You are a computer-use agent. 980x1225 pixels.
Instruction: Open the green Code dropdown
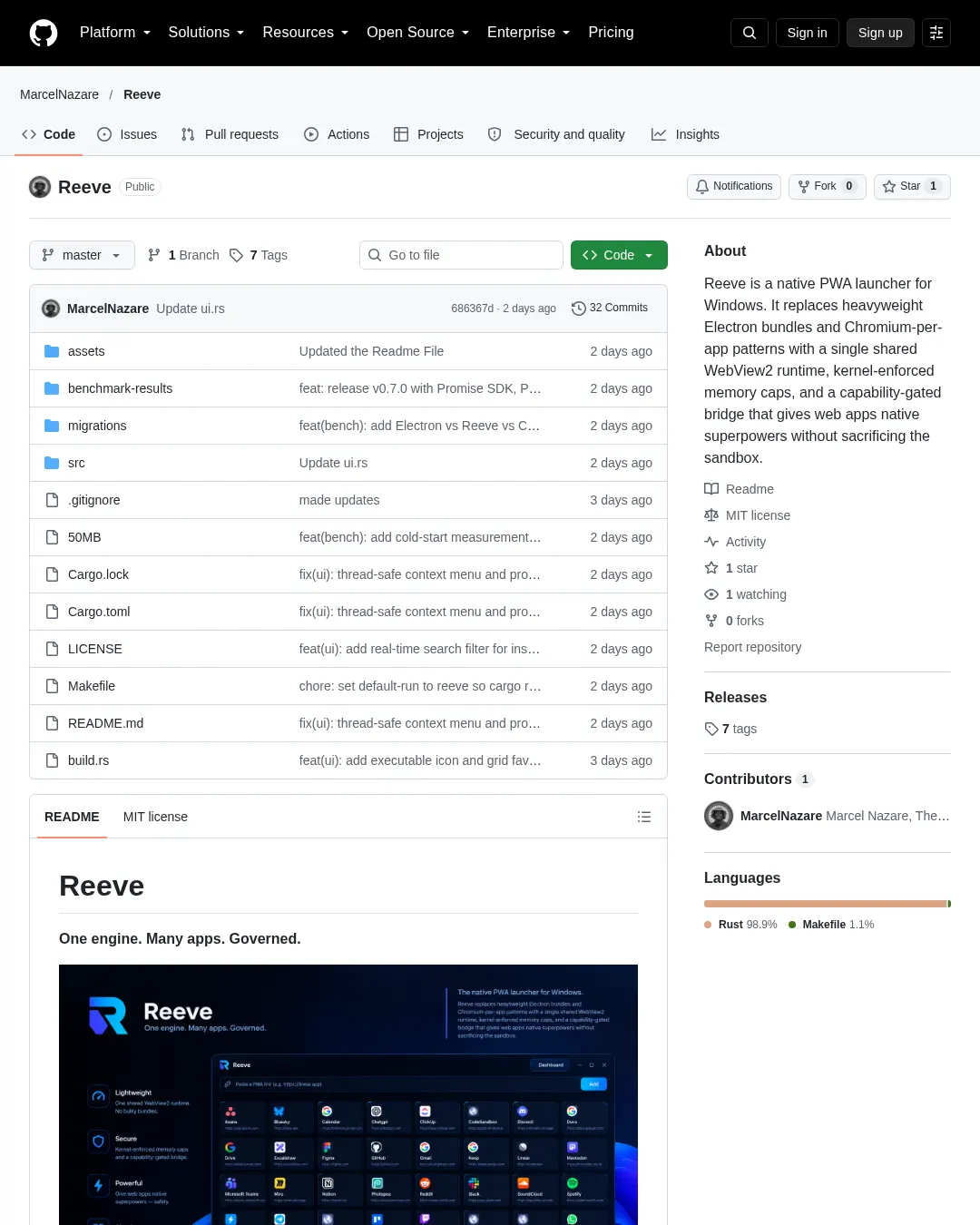[619, 255]
